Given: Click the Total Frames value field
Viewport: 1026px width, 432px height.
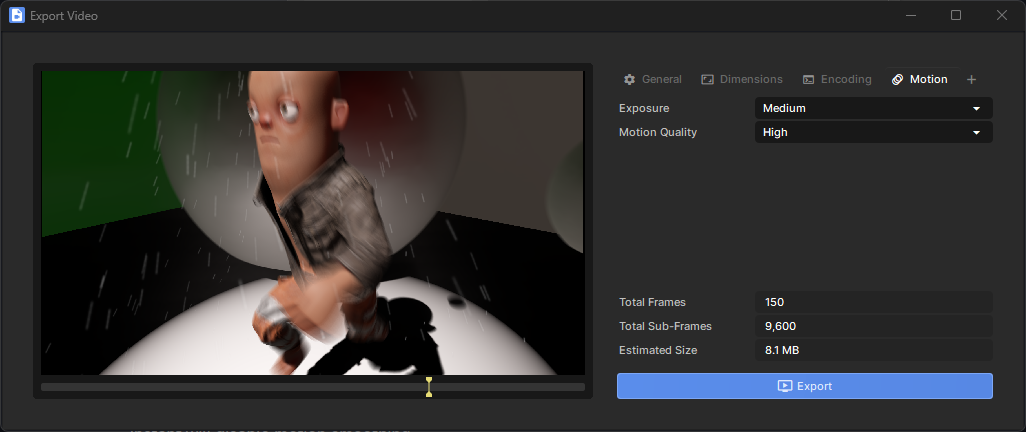Looking at the screenshot, I should pos(873,302).
